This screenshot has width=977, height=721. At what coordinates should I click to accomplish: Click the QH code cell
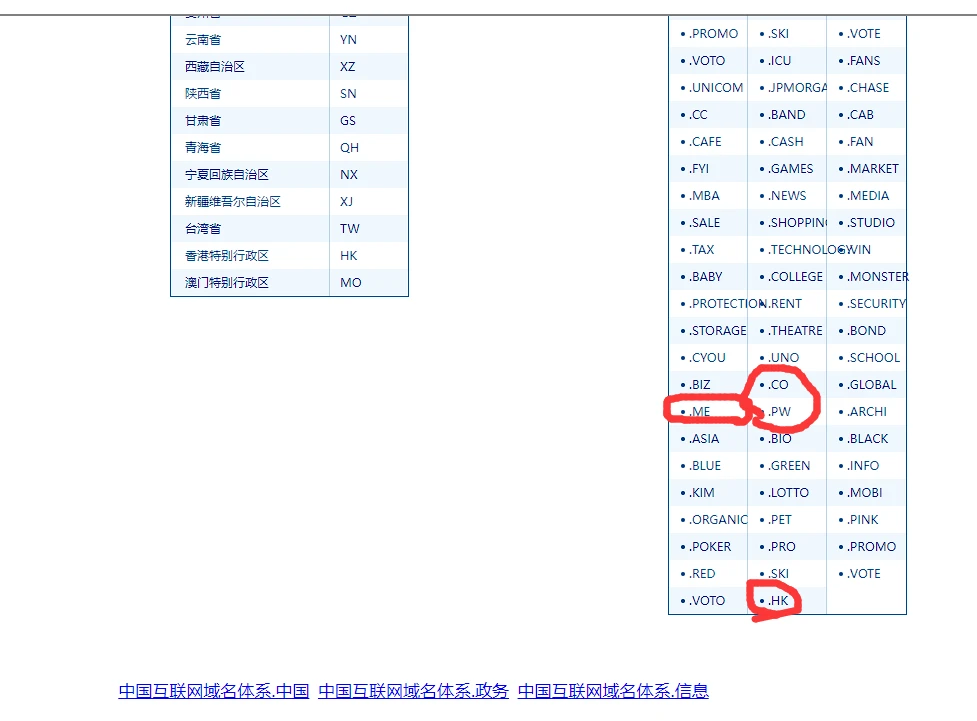click(369, 148)
